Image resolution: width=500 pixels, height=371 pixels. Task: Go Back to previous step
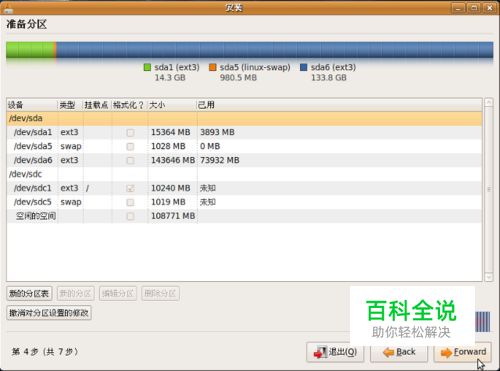(x=399, y=352)
